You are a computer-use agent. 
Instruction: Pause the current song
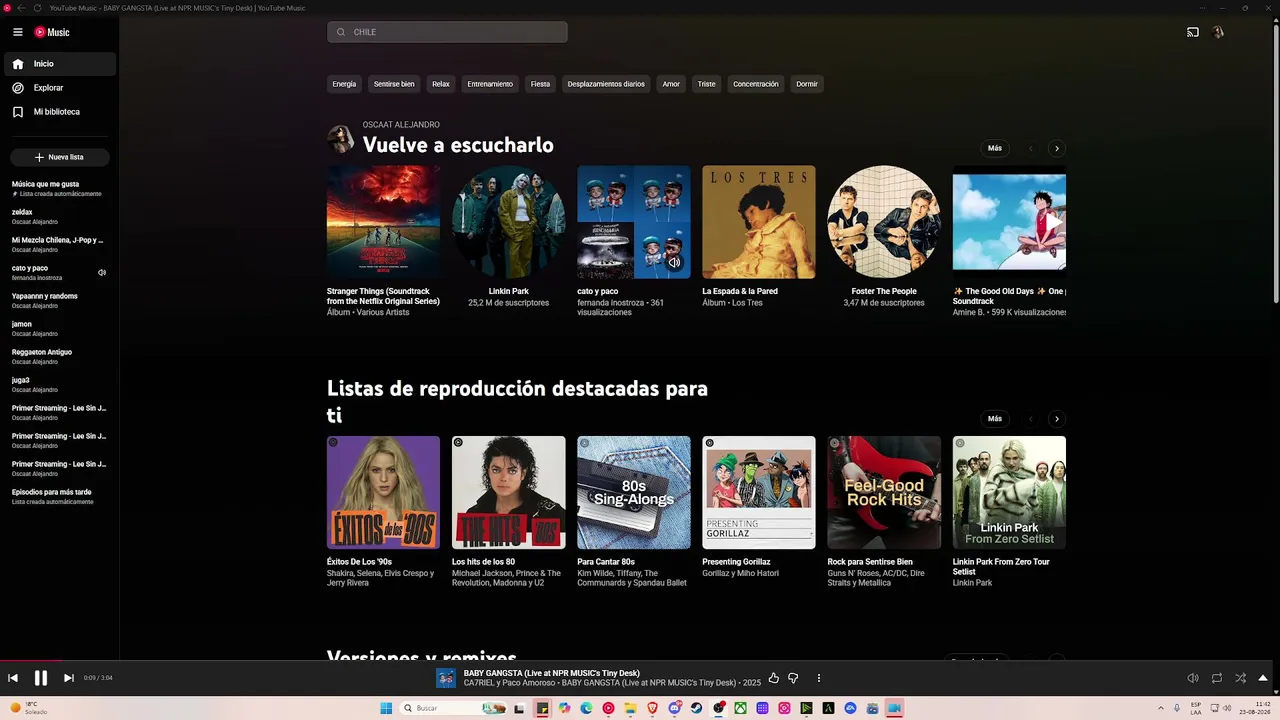coord(41,678)
